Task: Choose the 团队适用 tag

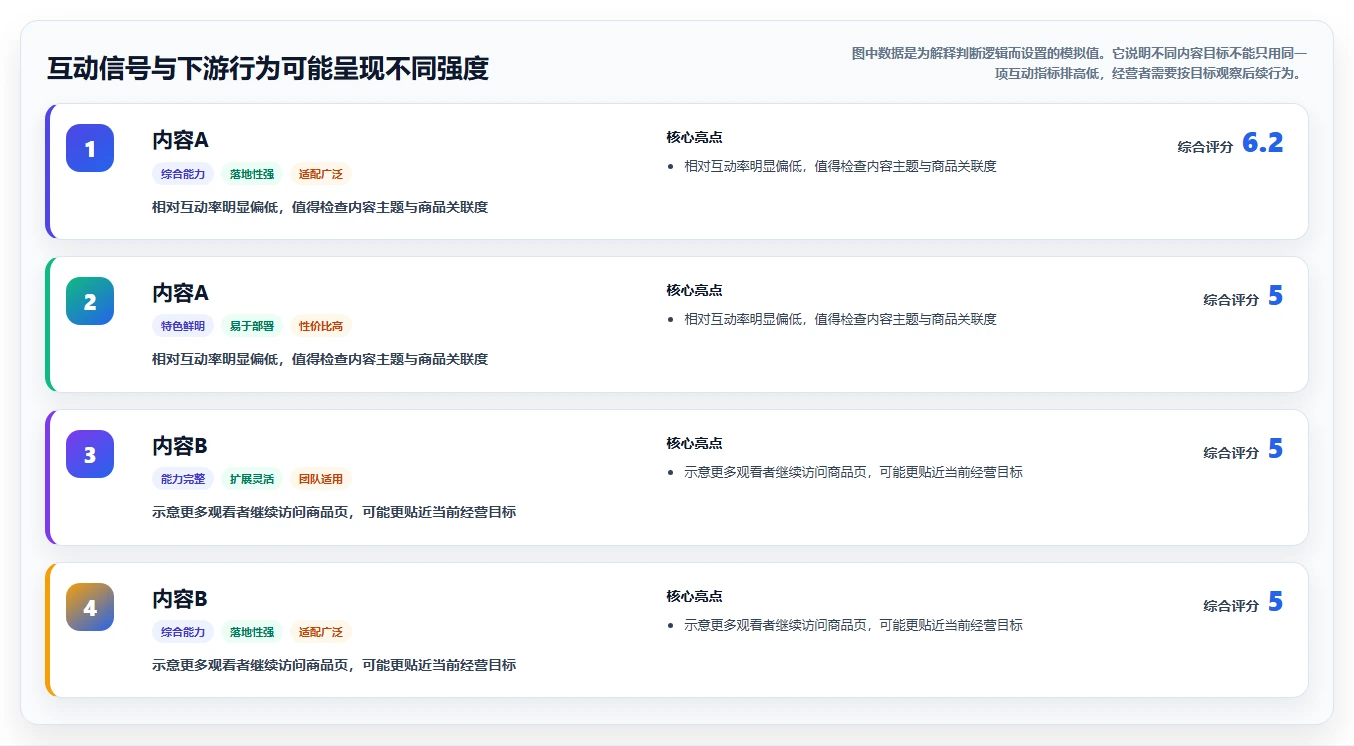Action: tap(321, 479)
